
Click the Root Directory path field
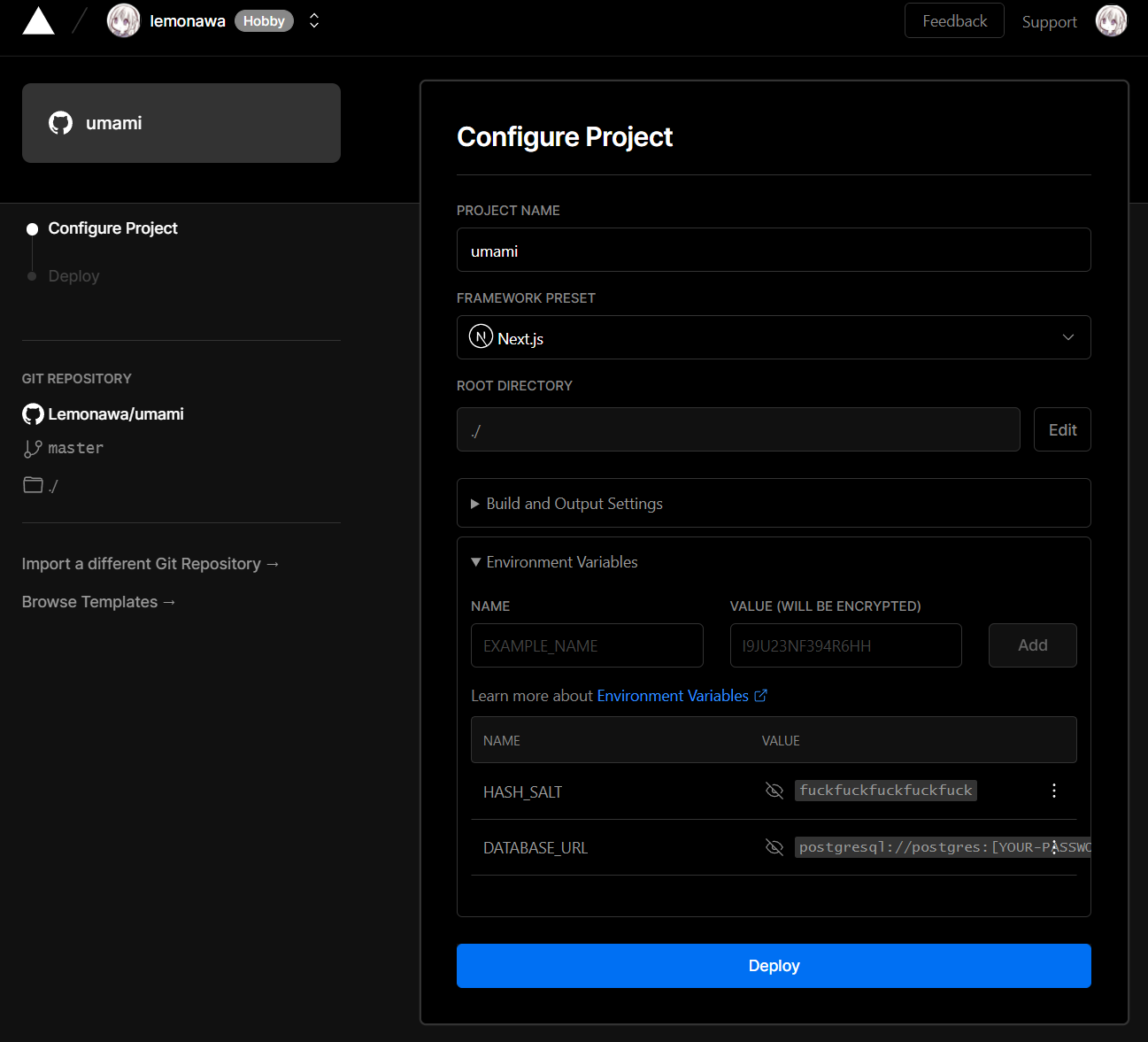point(738,429)
